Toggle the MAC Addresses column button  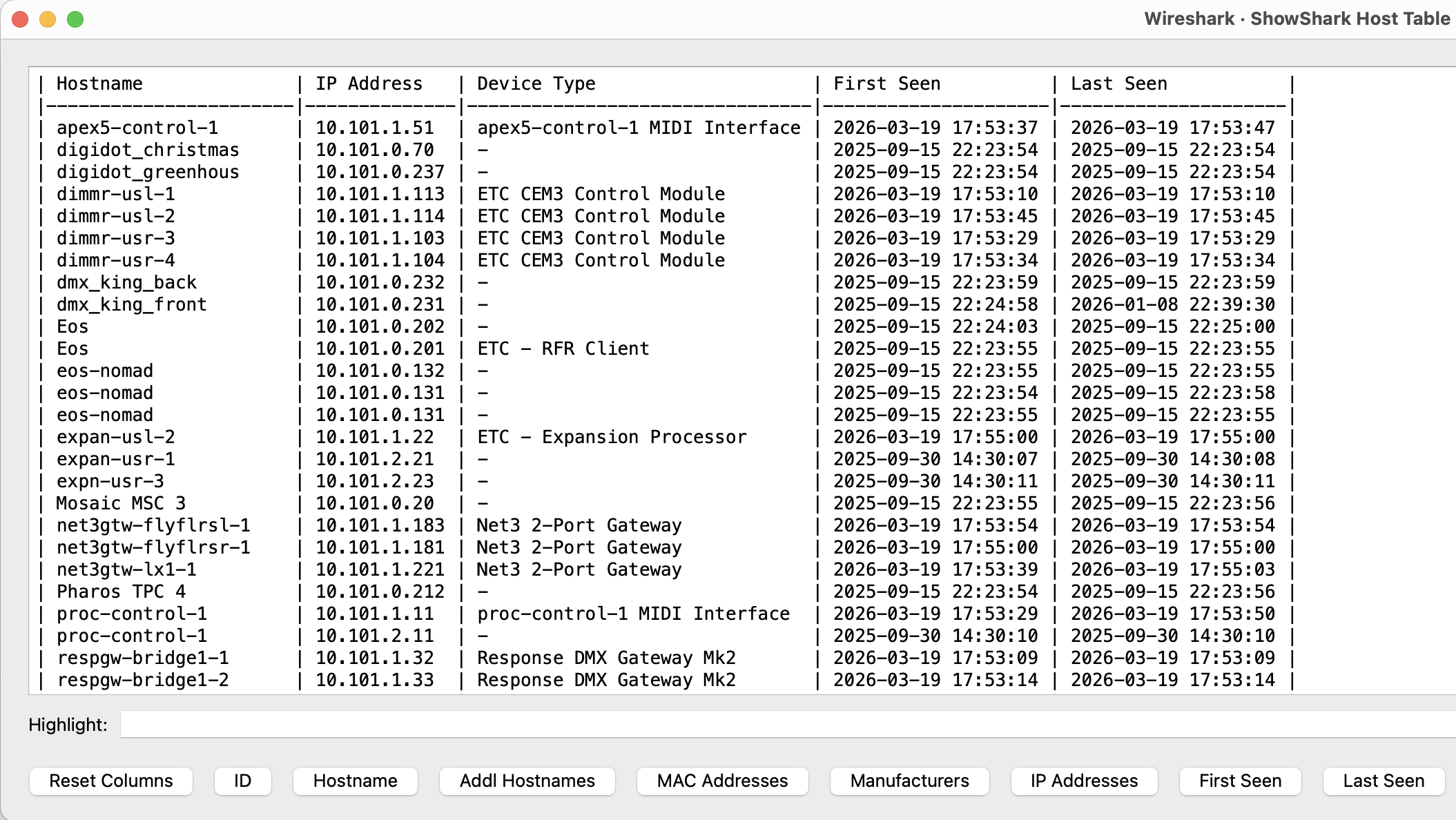[723, 781]
